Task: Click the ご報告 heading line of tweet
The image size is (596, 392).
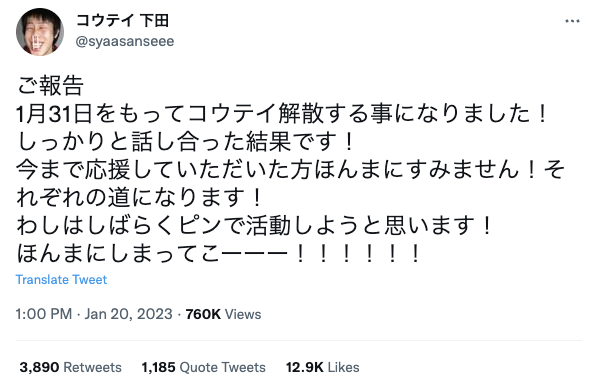Action: click(50, 86)
